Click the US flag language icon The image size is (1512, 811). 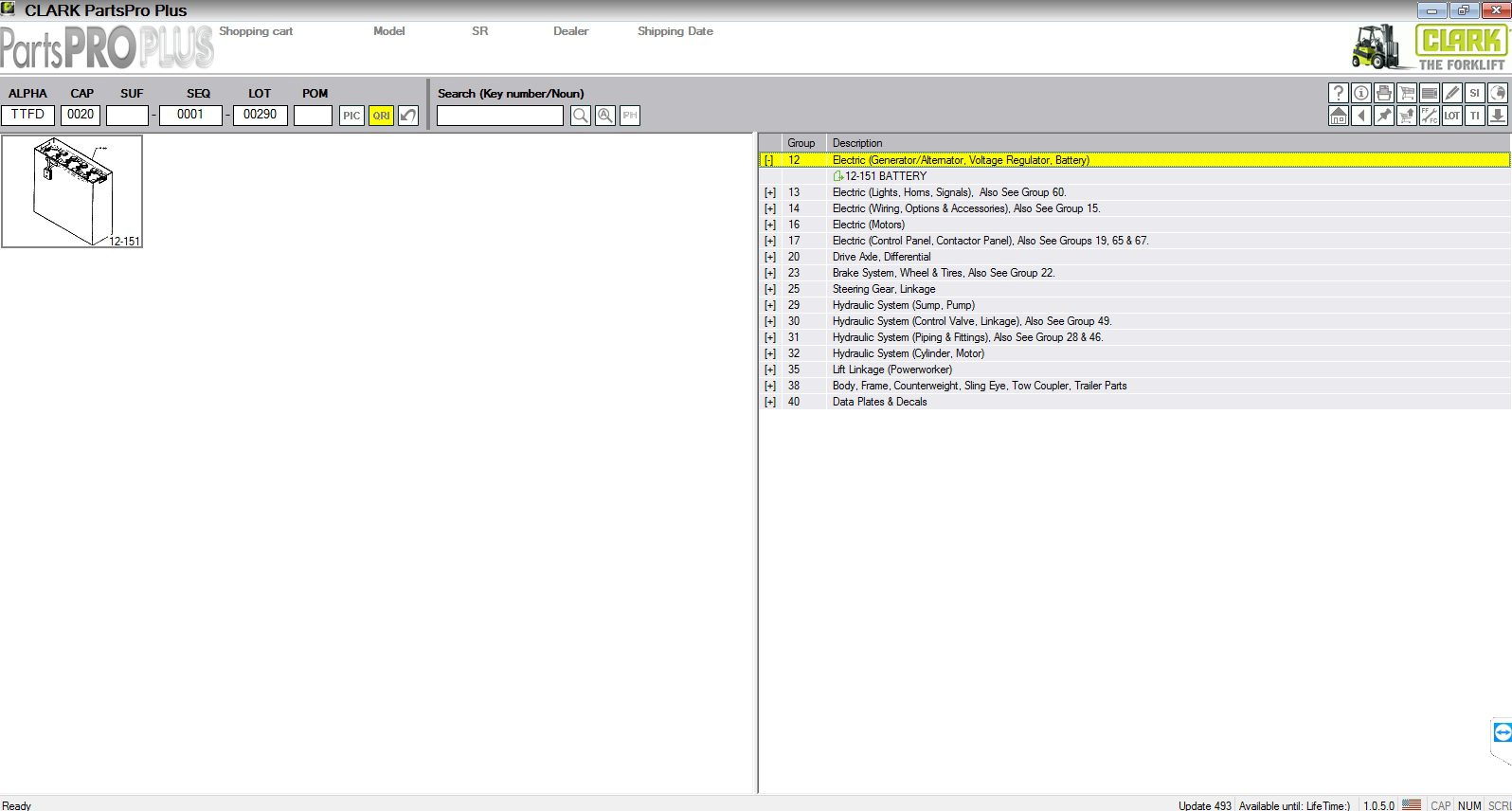1412,804
